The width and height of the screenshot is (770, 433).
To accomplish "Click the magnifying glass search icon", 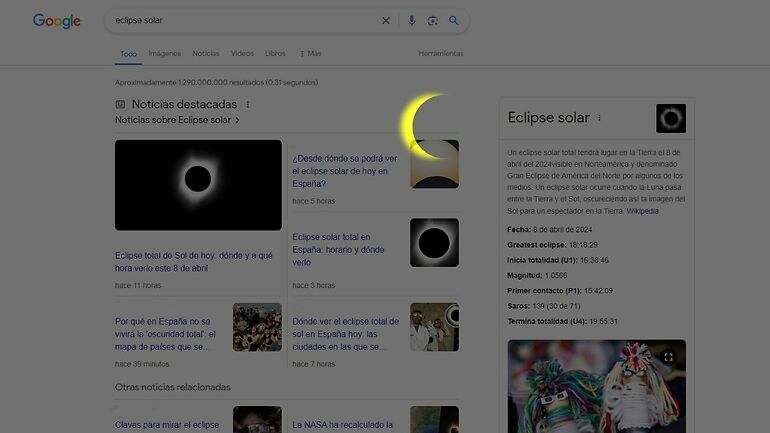I will [x=454, y=21].
